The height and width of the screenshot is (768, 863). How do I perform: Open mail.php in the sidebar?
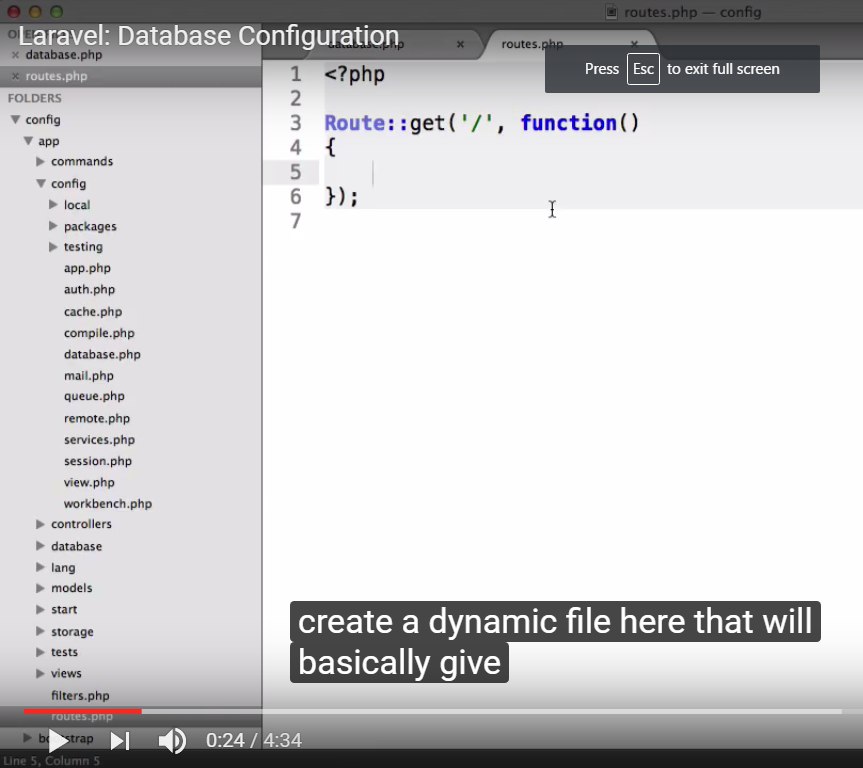click(x=89, y=376)
